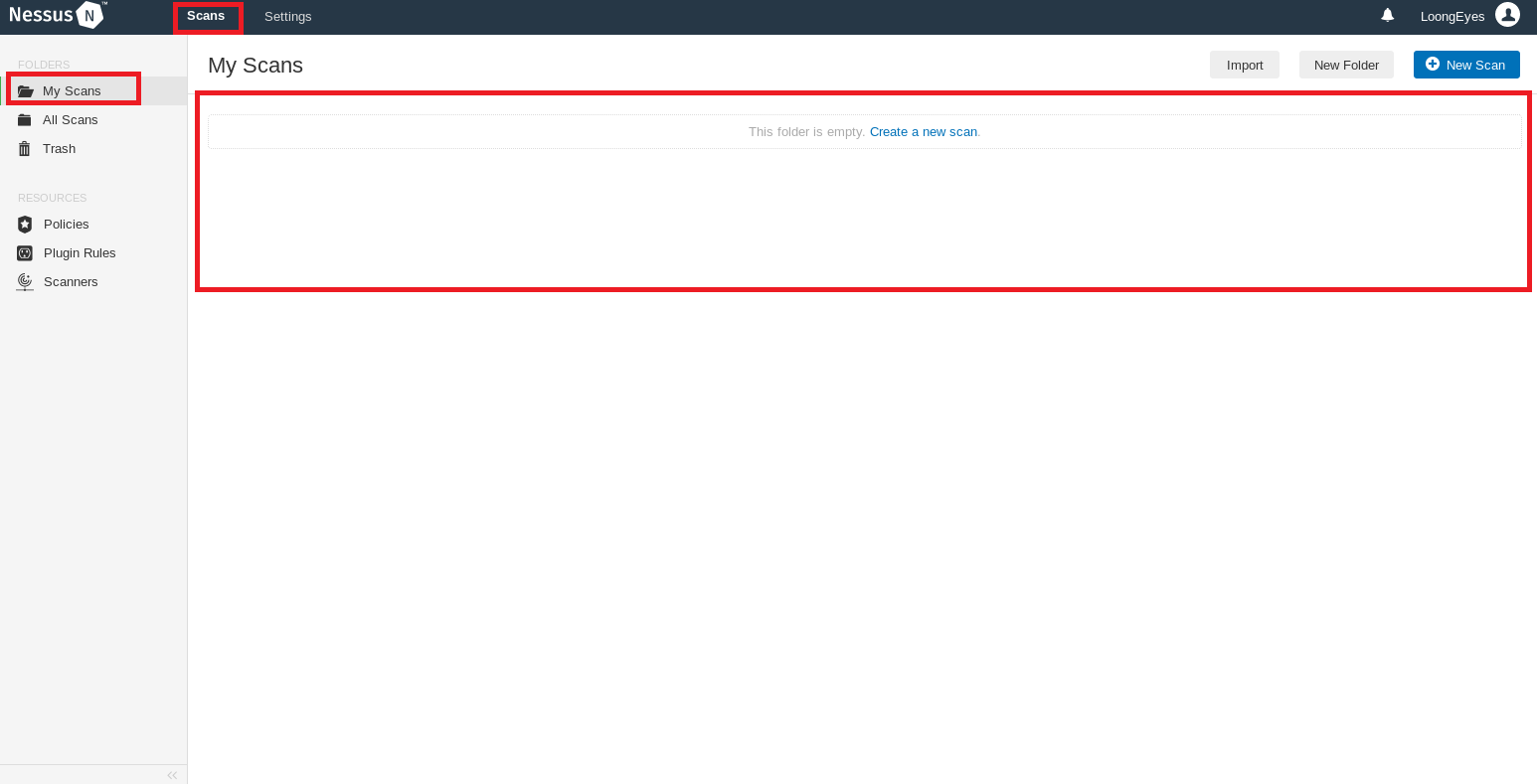Screen dimensions: 1537x784
Task: Click the Nessus logo in the header
Action: tap(58, 15)
